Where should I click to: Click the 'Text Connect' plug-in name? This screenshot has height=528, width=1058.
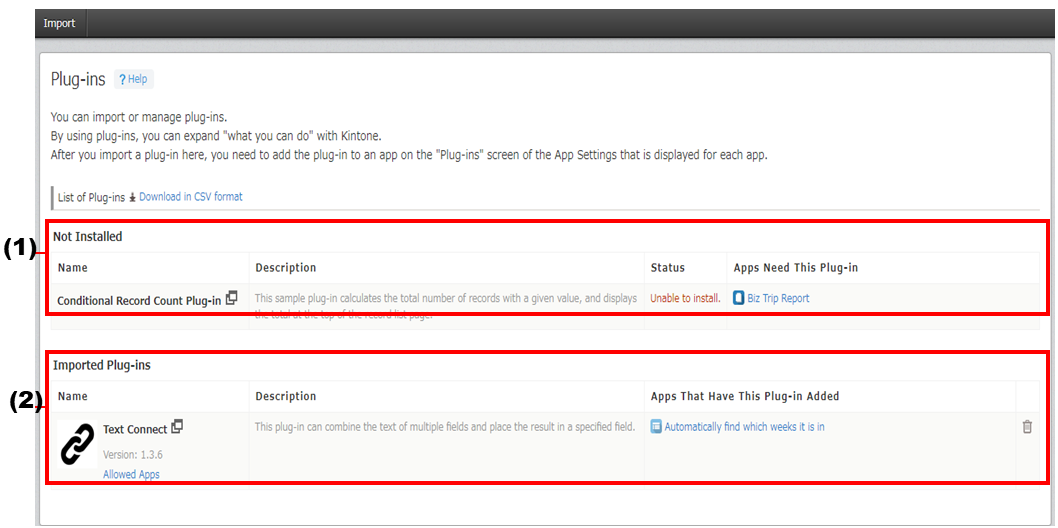tap(135, 429)
